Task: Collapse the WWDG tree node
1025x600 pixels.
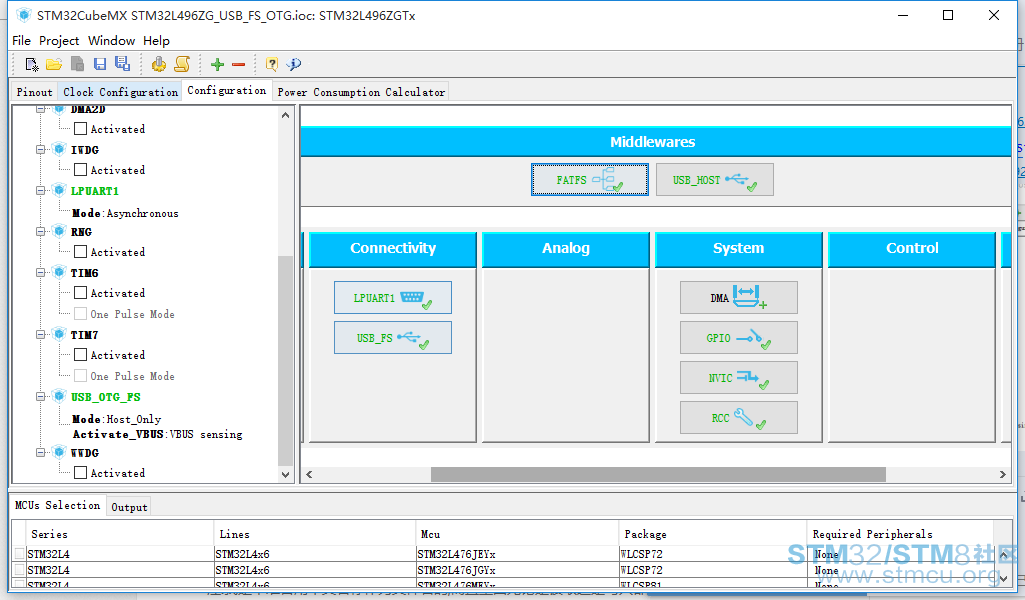Action: (x=41, y=452)
